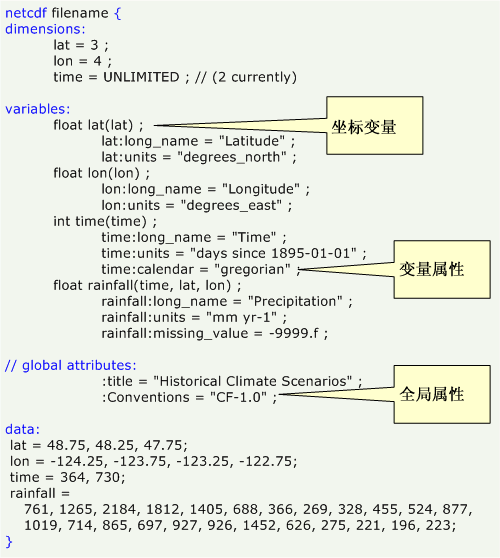Click the "degrees_north" units value
This screenshot has height=558, width=500.
coord(231,157)
